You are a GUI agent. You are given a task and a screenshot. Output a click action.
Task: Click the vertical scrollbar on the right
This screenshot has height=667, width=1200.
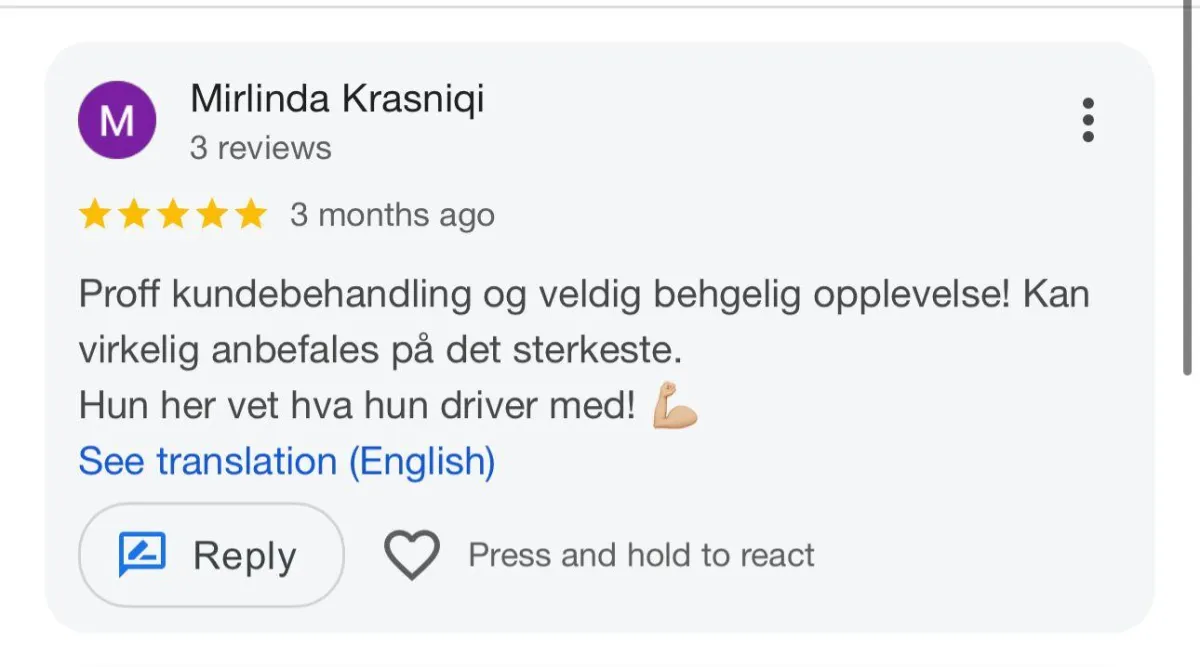1187,190
